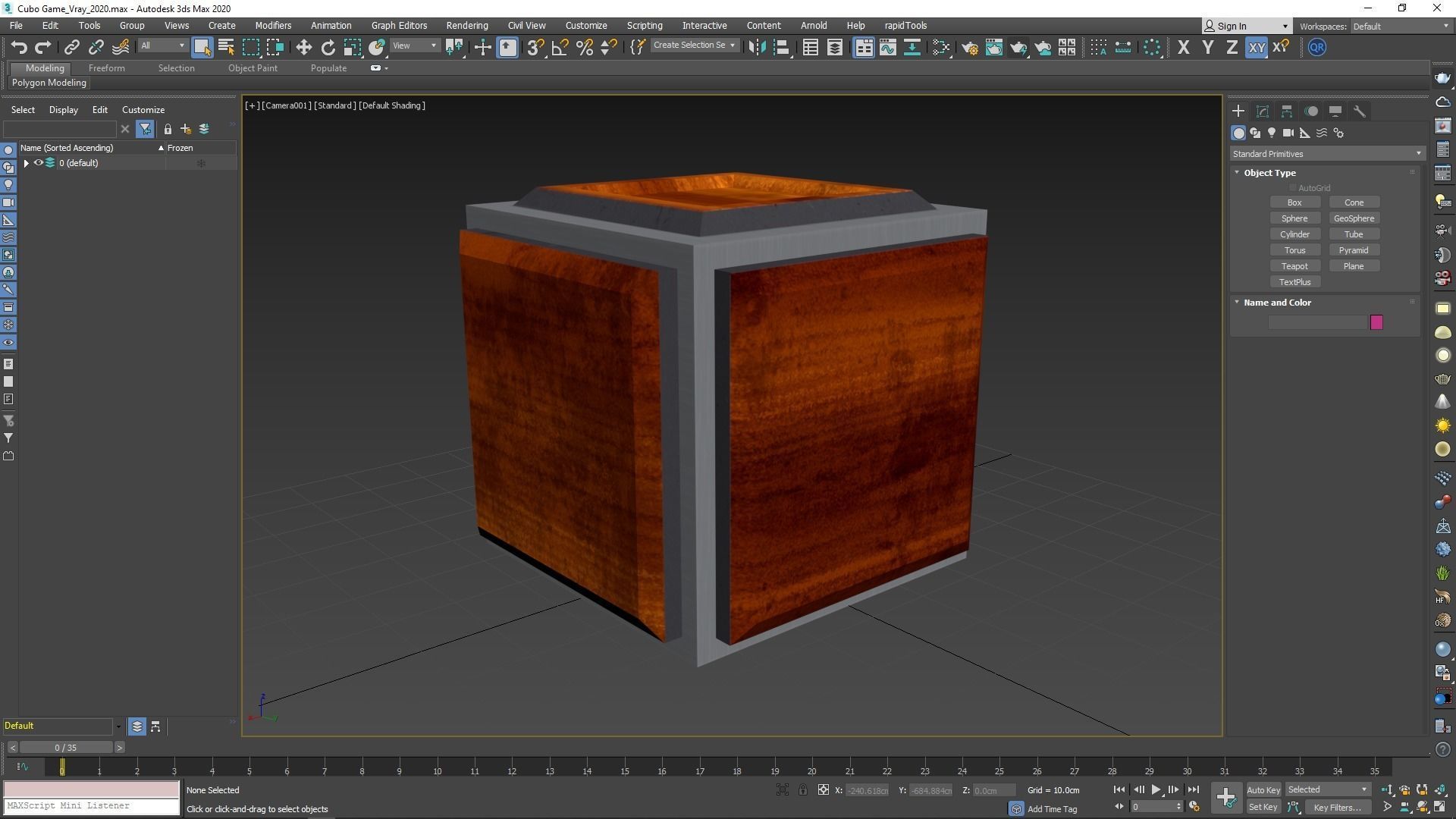The width and height of the screenshot is (1456, 819).
Task: Toggle the AutoGrid checkbox
Action: [x=1293, y=188]
